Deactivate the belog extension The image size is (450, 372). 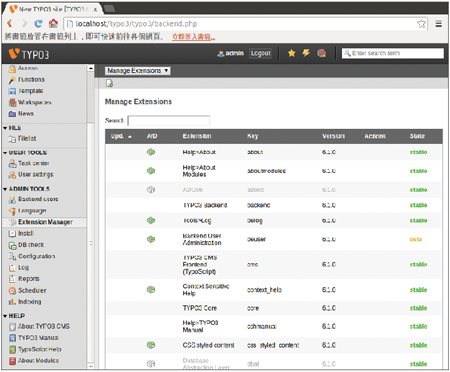coord(151,220)
